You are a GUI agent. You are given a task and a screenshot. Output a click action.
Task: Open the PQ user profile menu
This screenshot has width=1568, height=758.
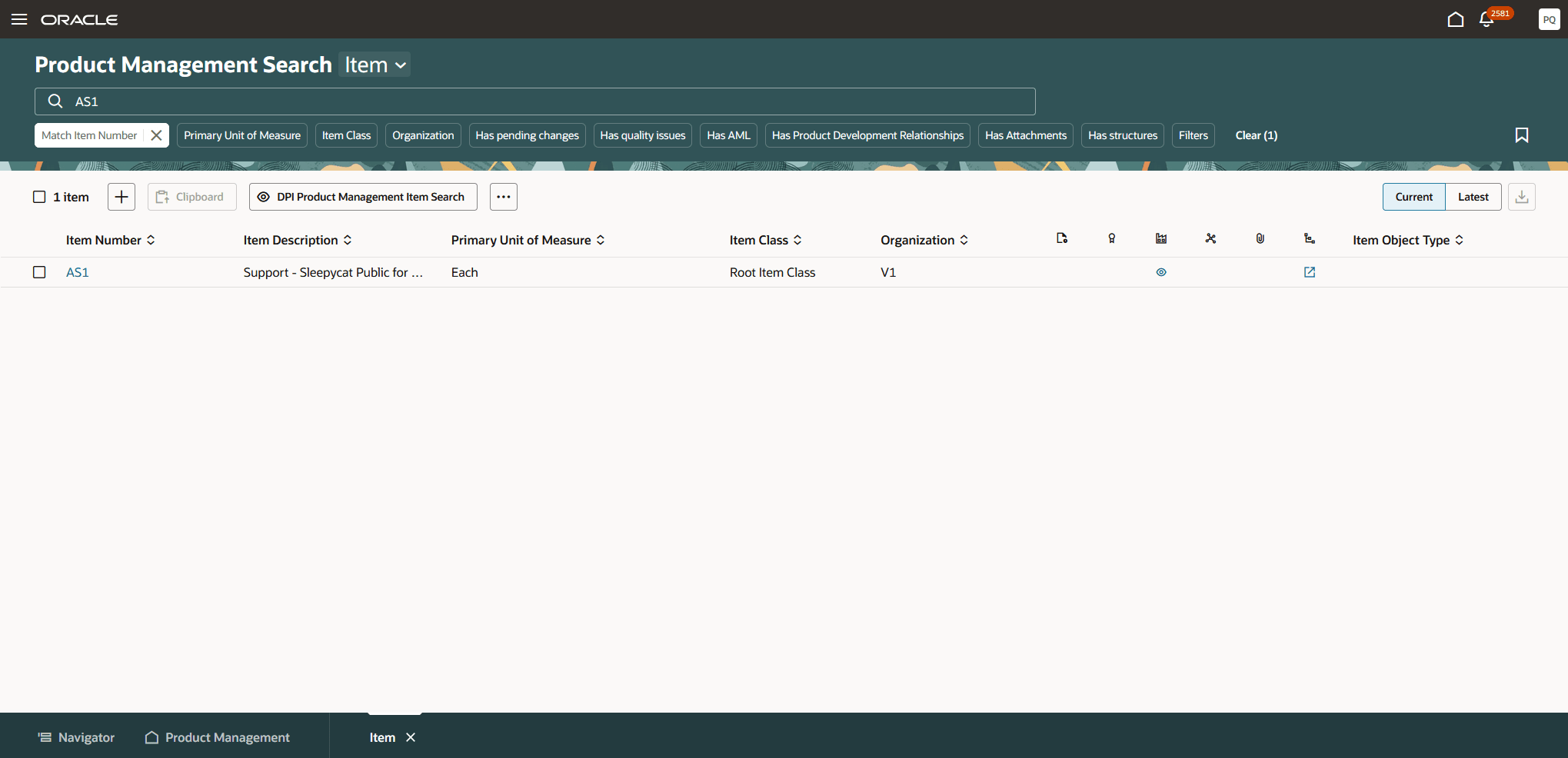[1549, 19]
